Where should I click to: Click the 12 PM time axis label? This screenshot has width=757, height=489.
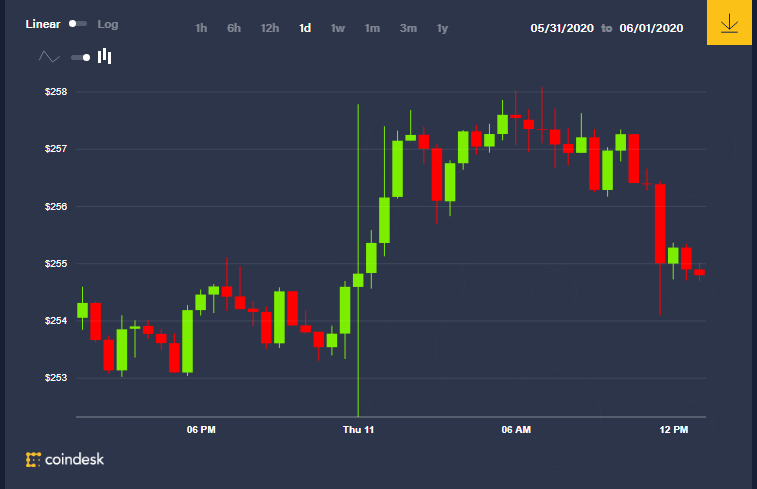674,430
